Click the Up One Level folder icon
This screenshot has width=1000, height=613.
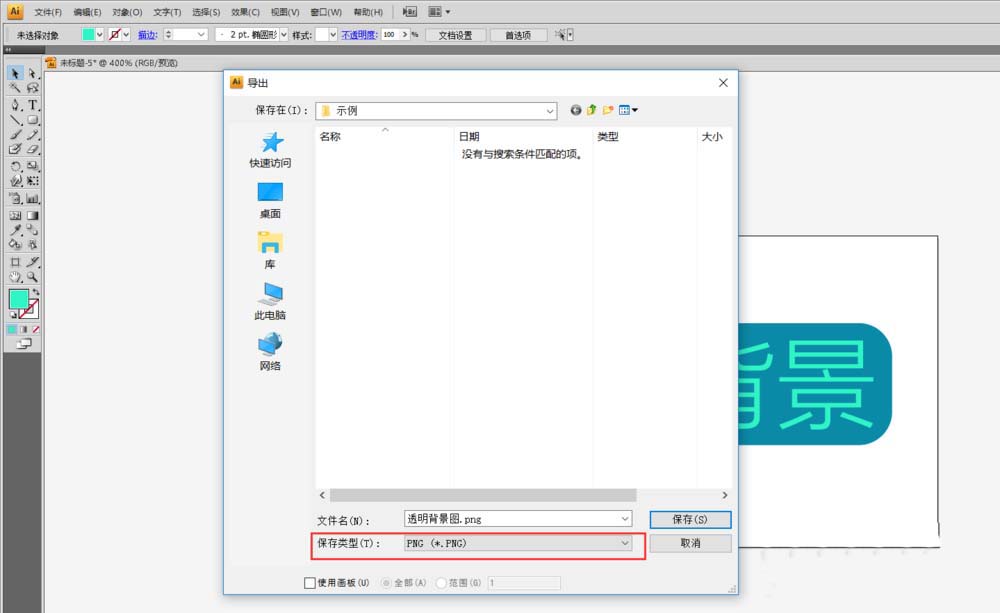[590, 110]
